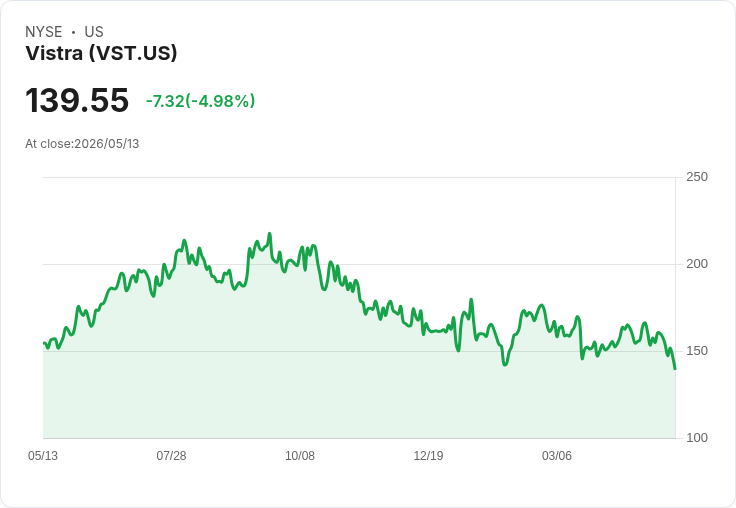Click the 07/28 date axis label
The width and height of the screenshot is (736, 508).
[x=171, y=456]
